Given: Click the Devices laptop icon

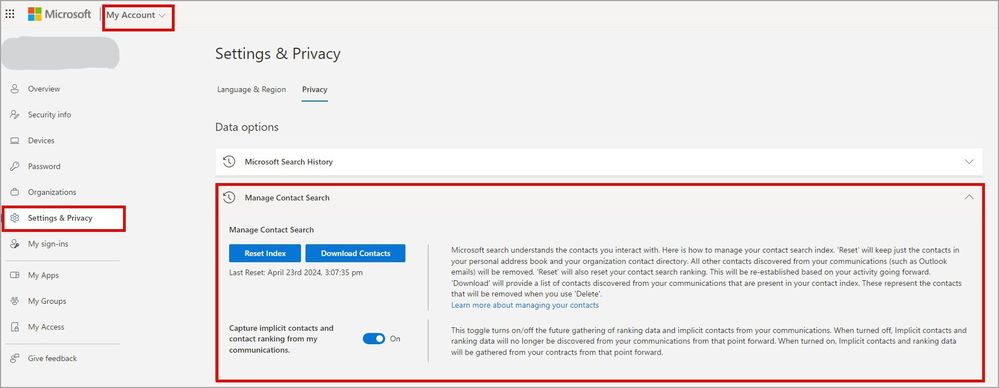Looking at the screenshot, I should 15,141.
